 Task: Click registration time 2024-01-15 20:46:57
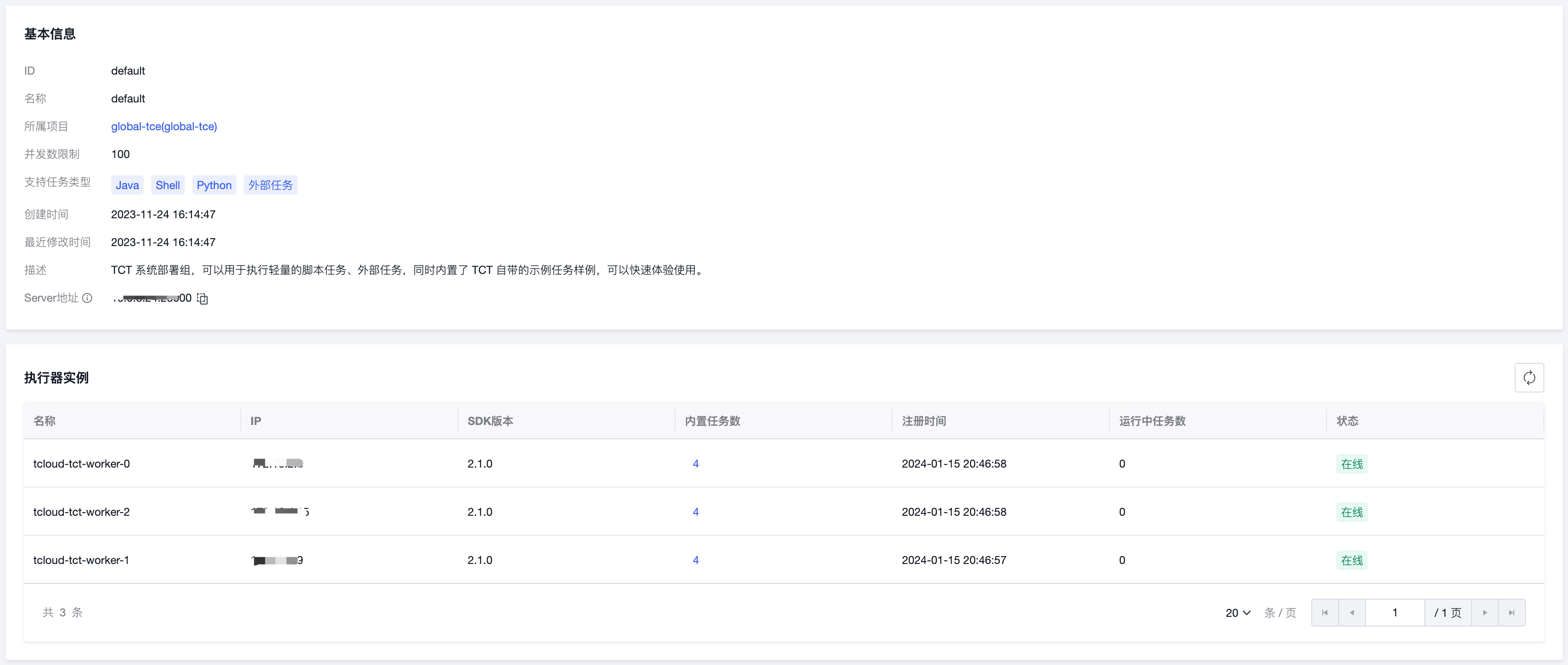pyautogui.click(x=954, y=560)
